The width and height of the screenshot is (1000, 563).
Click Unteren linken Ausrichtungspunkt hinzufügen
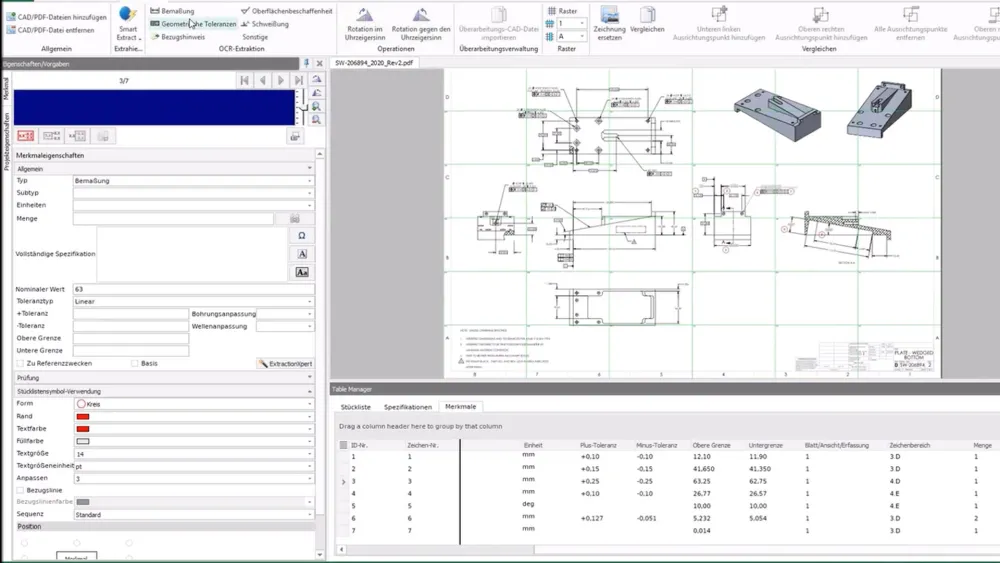click(x=719, y=24)
